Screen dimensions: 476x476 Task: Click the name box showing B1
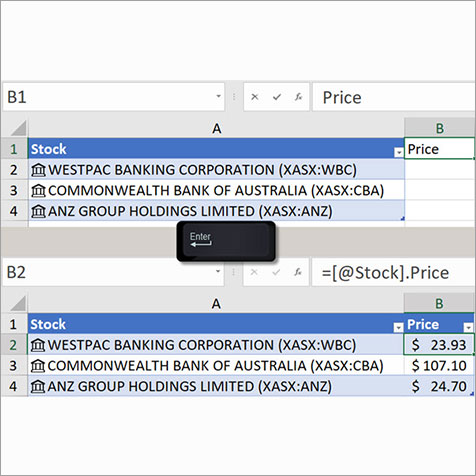click(113, 97)
